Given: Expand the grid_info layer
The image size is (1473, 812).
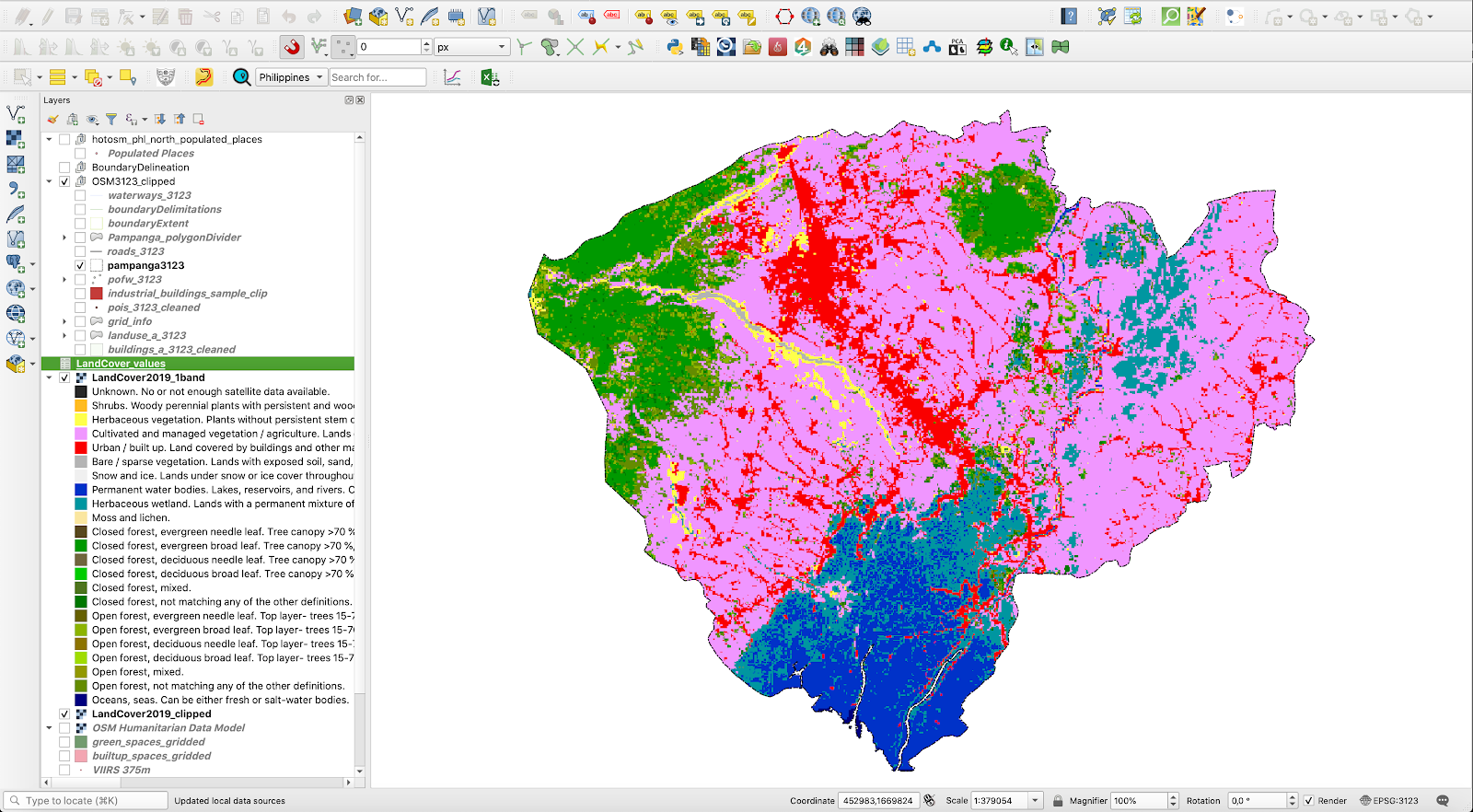Looking at the screenshot, I should 64,321.
